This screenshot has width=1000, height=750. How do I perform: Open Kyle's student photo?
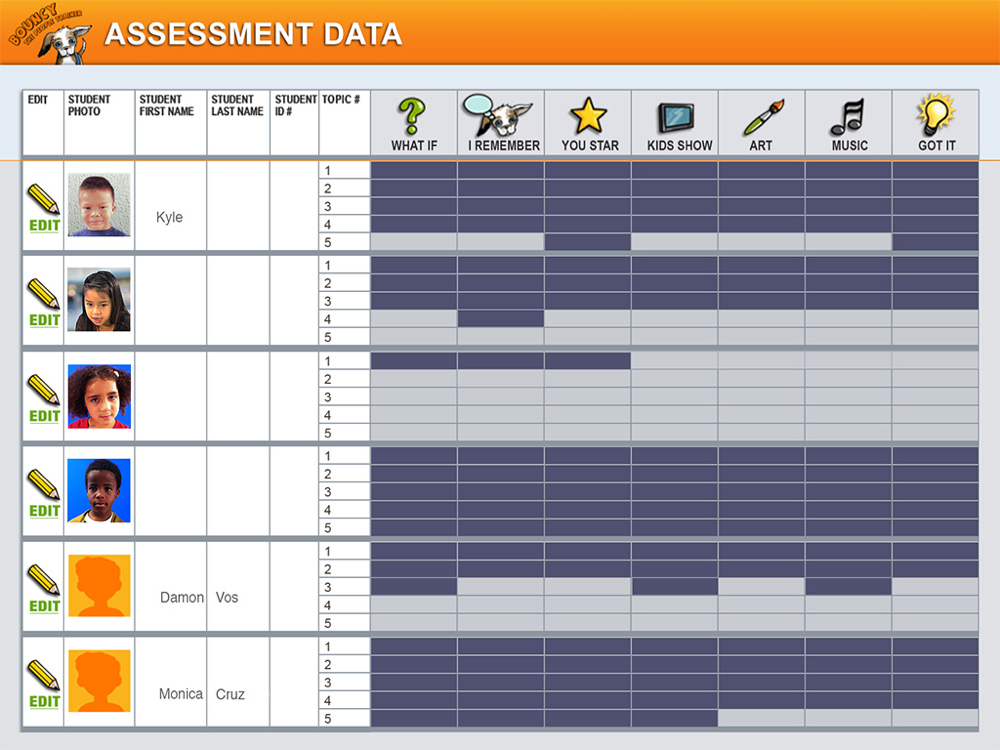click(x=99, y=205)
